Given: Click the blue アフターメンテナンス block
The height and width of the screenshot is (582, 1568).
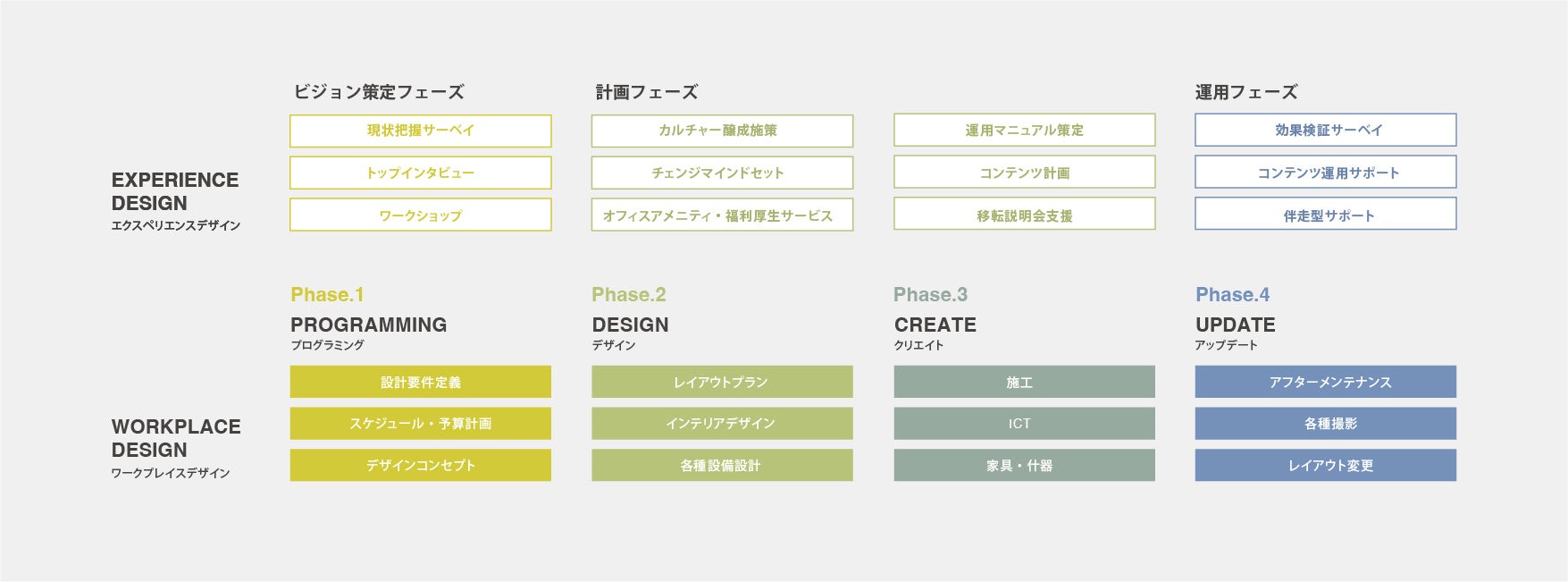Looking at the screenshot, I should click(x=1326, y=382).
